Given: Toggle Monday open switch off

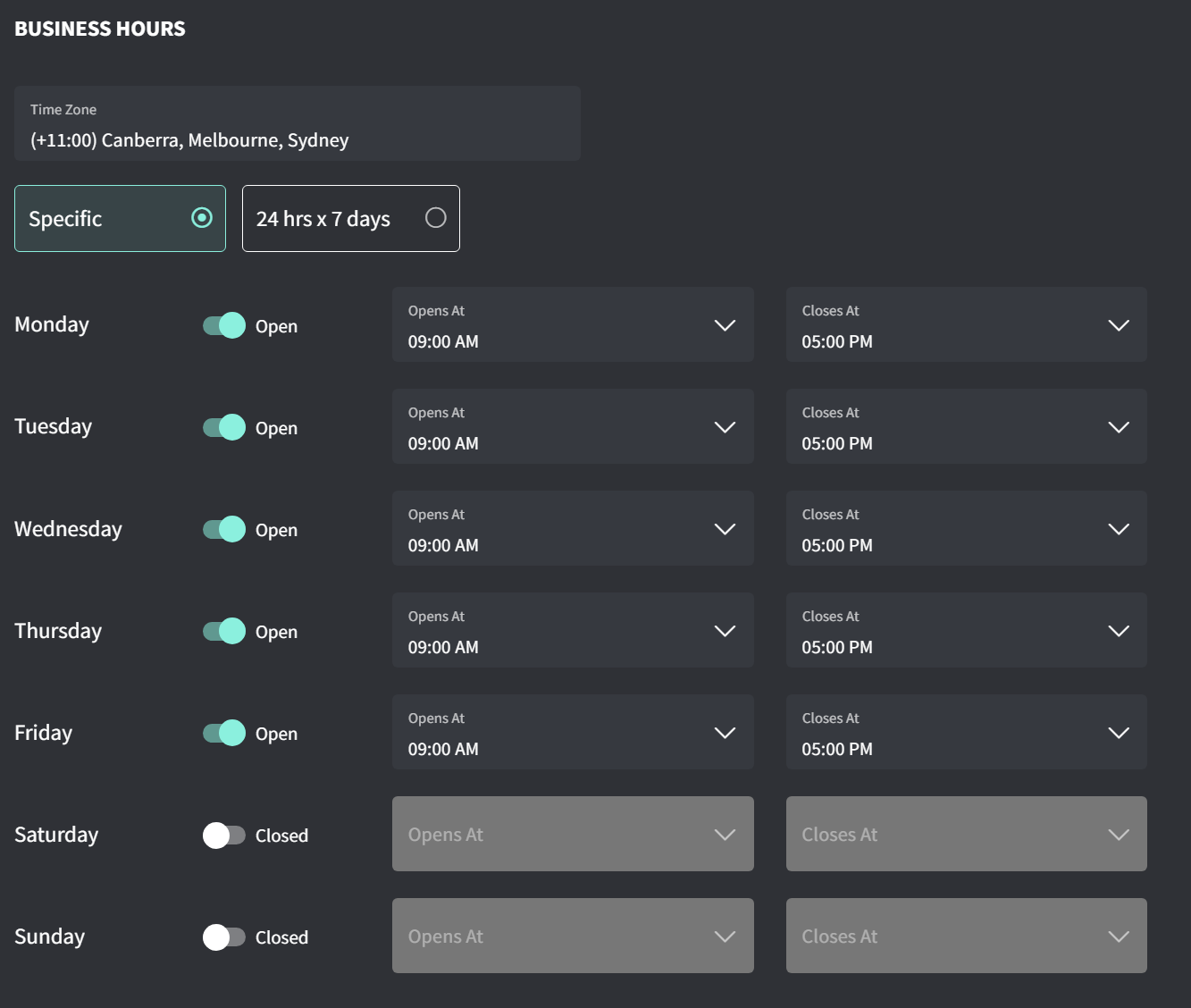Looking at the screenshot, I should (224, 325).
